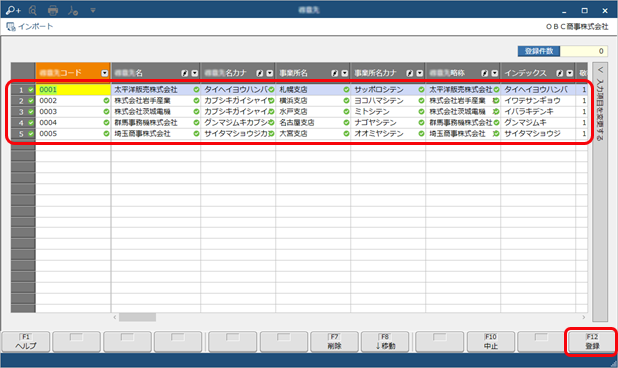Click the printer icon in title bar
Viewport: 618px width, 368px height.
tap(53, 10)
